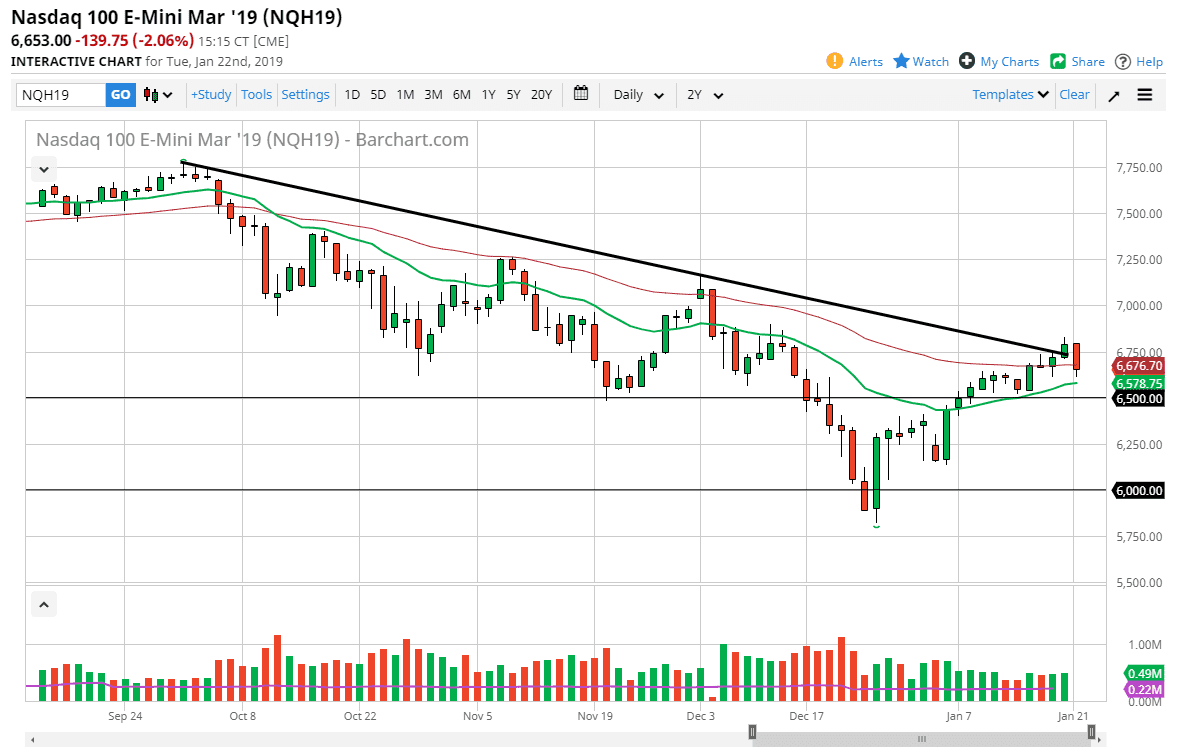Open the hamburger menu icon
The width and height of the screenshot is (1178, 748).
[1145, 94]
